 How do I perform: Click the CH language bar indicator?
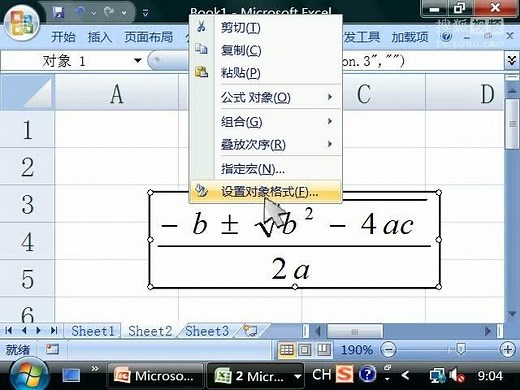322,375
